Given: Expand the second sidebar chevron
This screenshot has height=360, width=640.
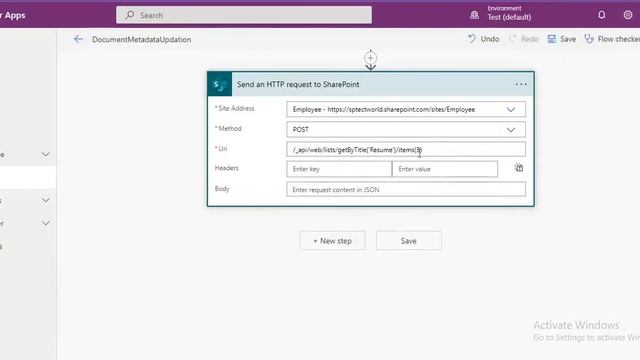Looking at the screenshot, I should [x=46, y=200].
